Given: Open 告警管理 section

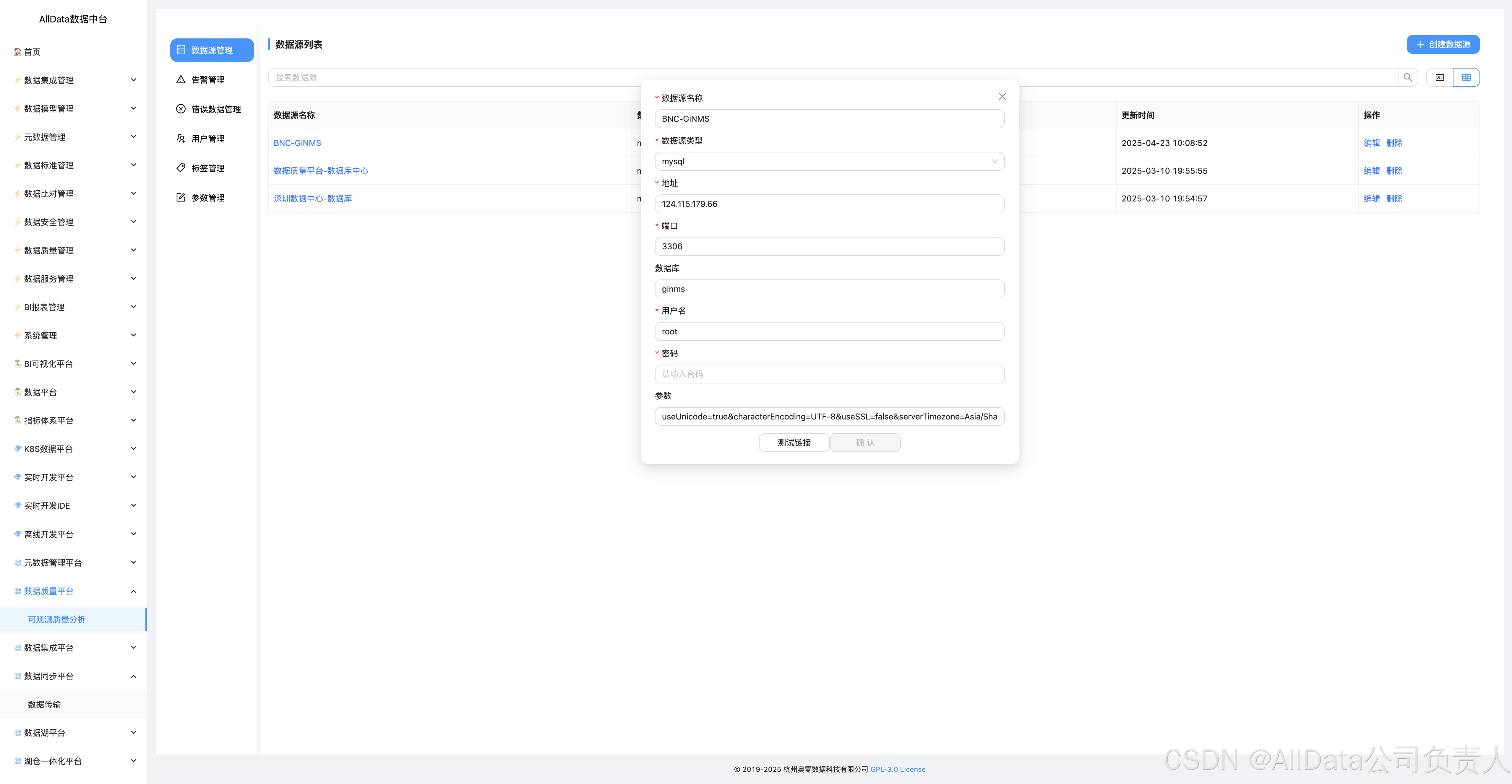Looking at the screenshot, I should click(212, 80).
